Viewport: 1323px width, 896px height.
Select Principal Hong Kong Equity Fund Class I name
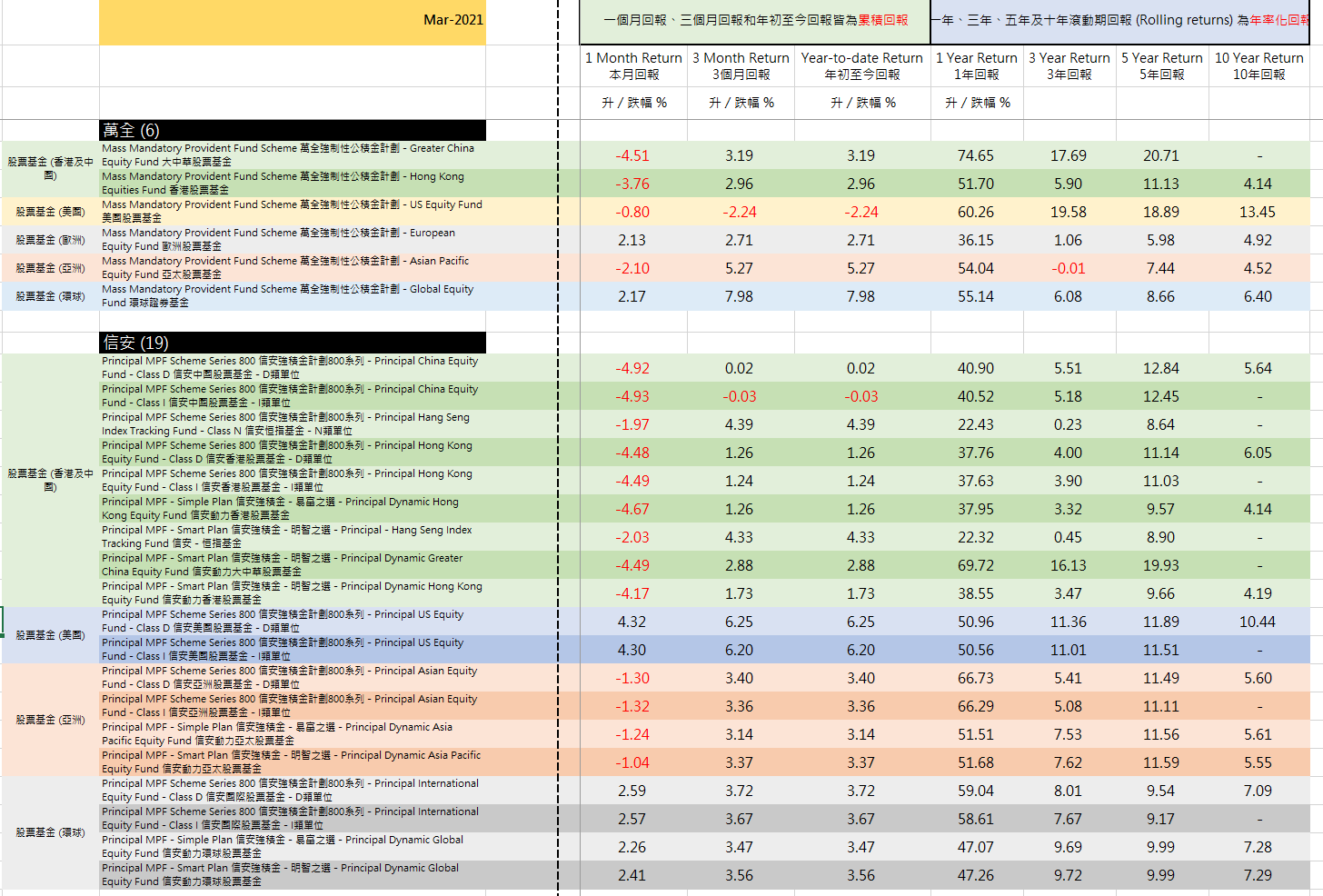[293, 481]
